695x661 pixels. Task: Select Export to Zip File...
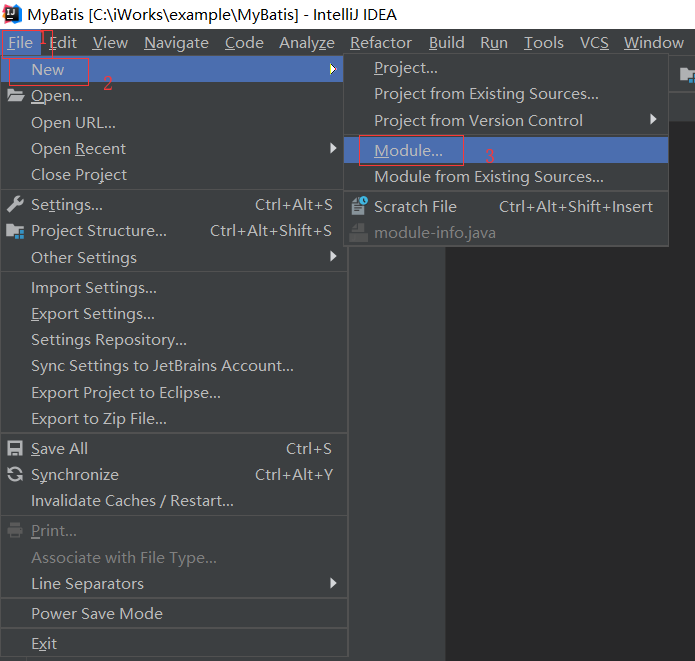pos(99,419)
